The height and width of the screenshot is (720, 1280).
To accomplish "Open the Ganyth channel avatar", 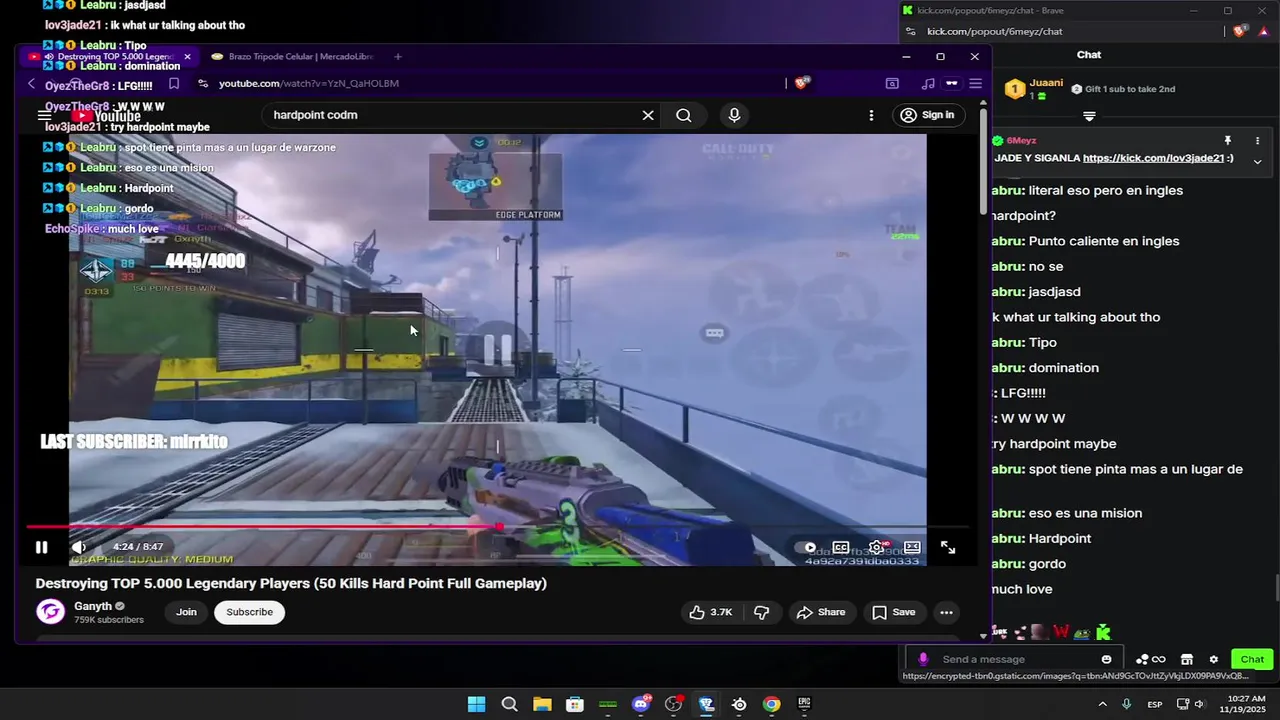I will pos(50,612).
